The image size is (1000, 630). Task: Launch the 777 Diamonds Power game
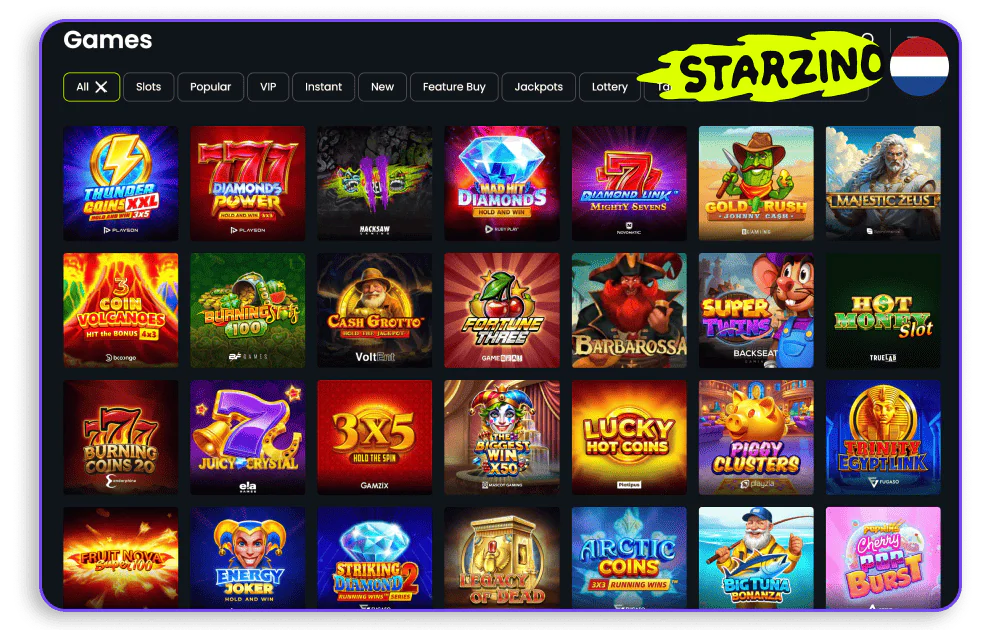pyautogui.click(x=247, y=183)
